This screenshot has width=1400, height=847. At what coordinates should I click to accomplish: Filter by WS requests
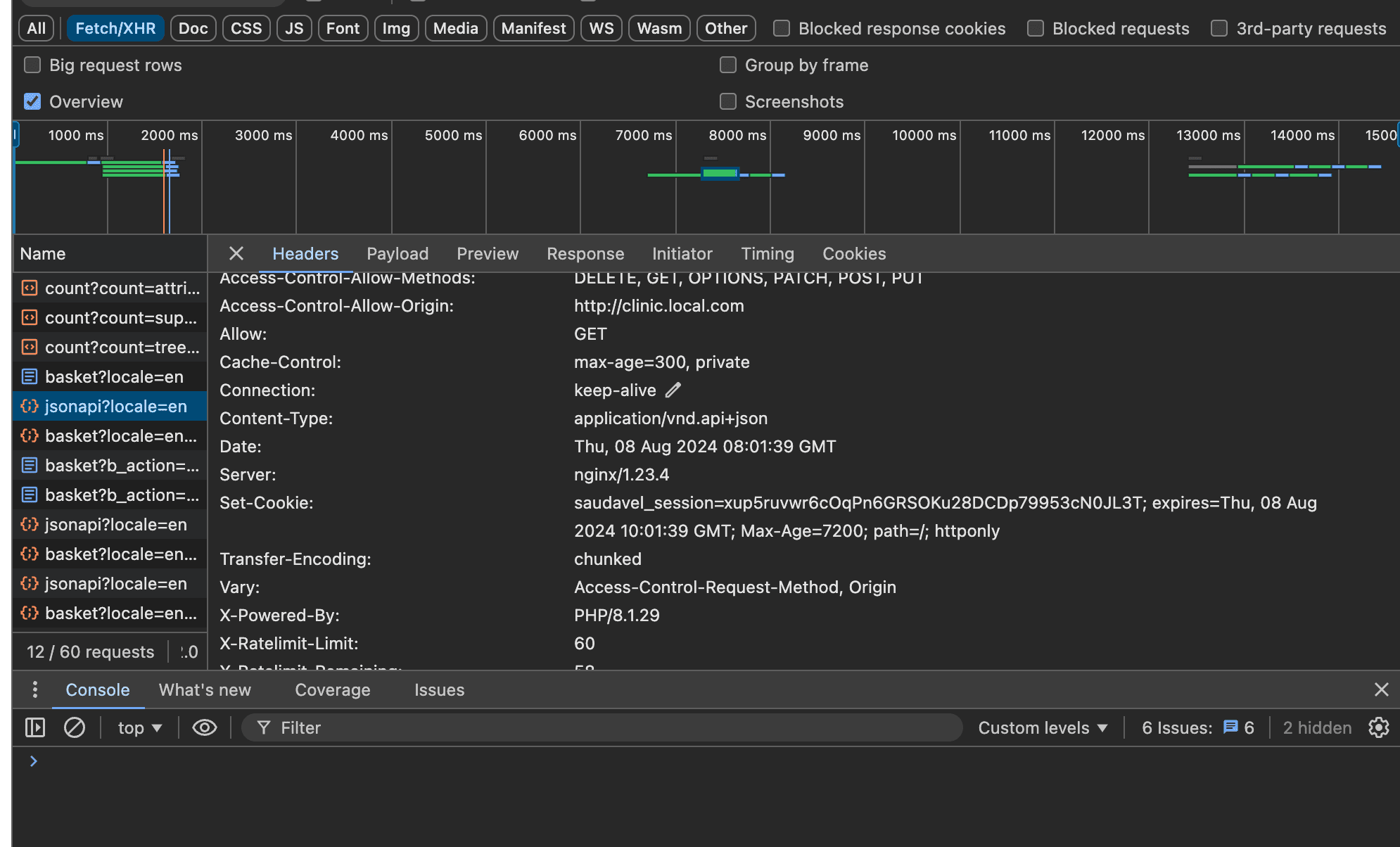pos(602,28)
